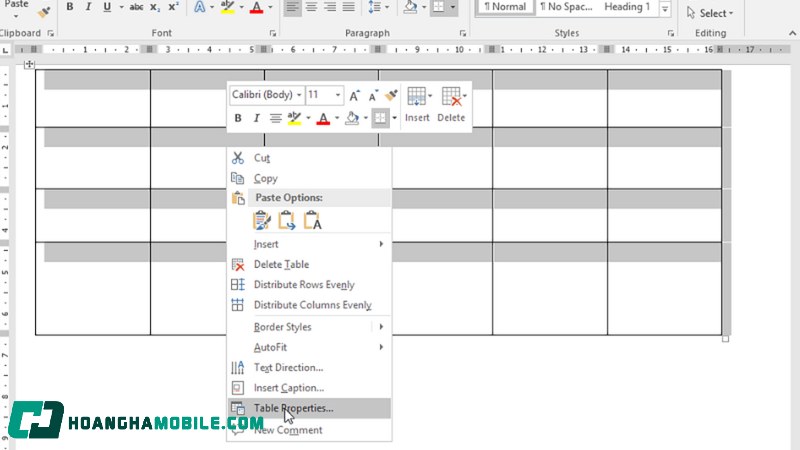Open the ribbon shading color dropdown
The width and height of the screenshot is (800, 450).
424,7
